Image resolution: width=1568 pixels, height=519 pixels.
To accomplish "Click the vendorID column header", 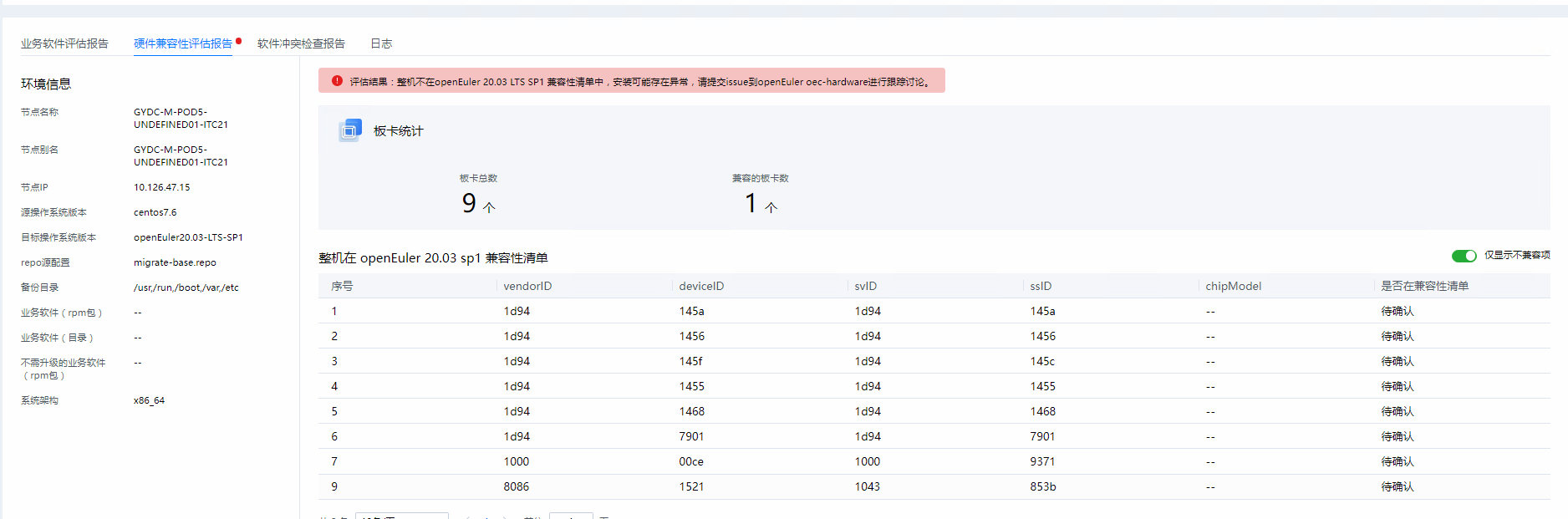I will pos(527,286).
